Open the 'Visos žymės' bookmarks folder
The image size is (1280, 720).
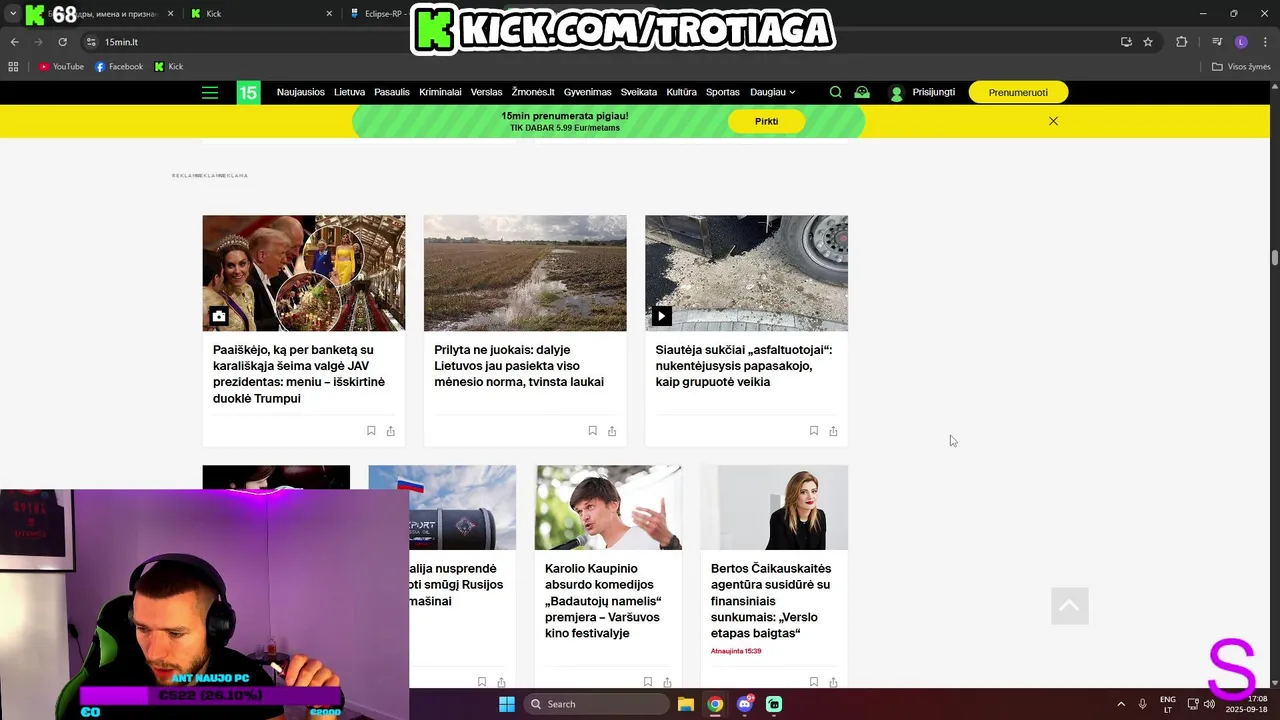[1241, 67]
